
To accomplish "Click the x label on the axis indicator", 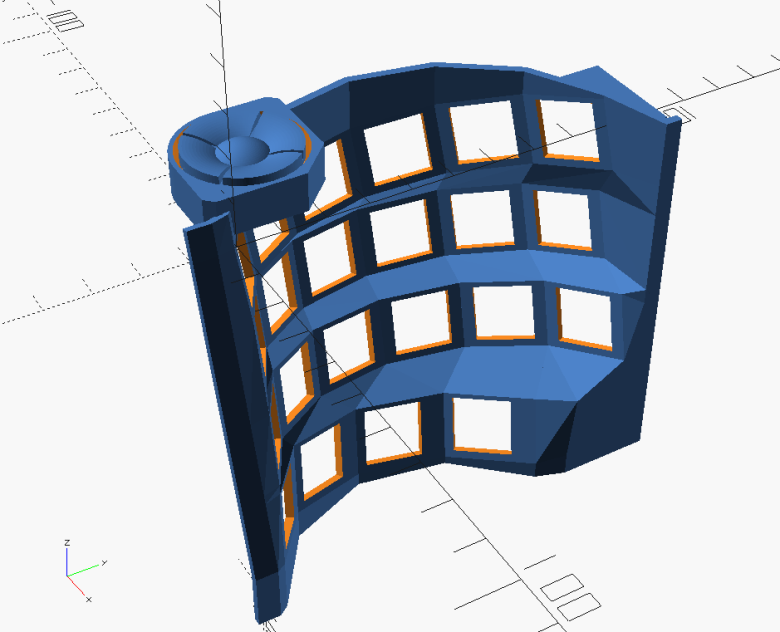I will coord(89,600).
